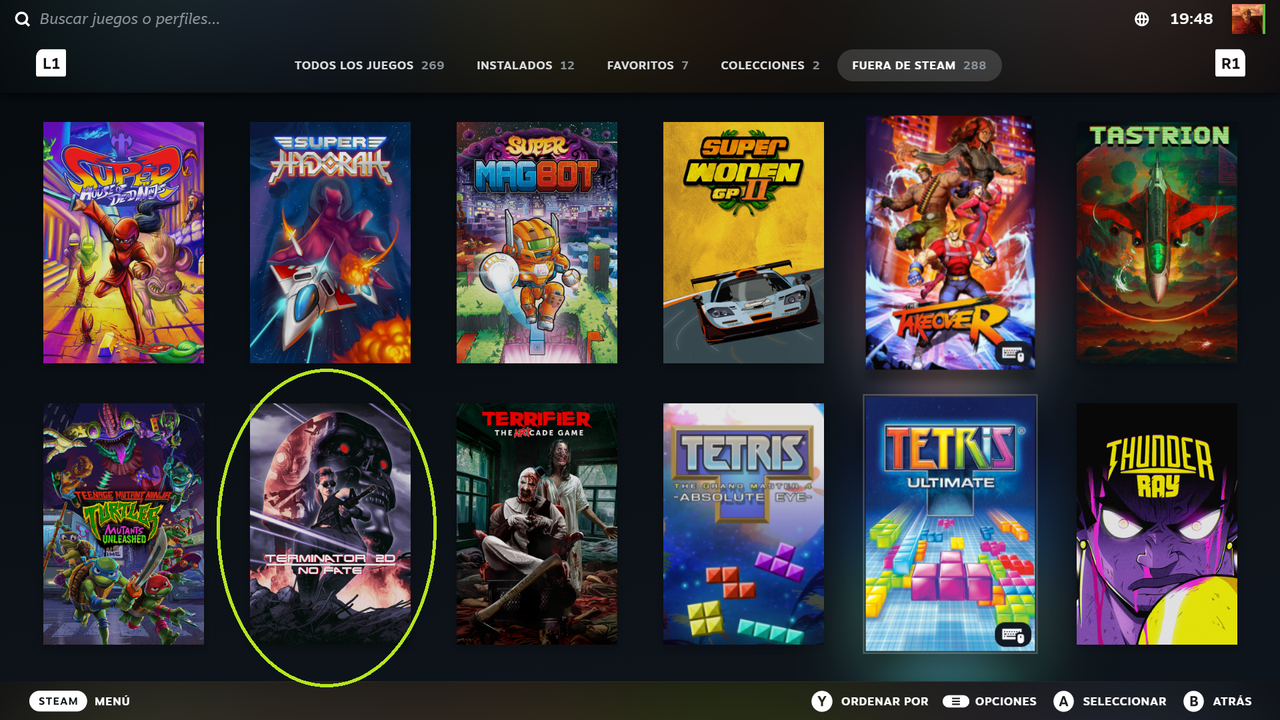Choose the Super Woden GP II cover
This screenshot has height=720, width=1280.
[744, 243]
